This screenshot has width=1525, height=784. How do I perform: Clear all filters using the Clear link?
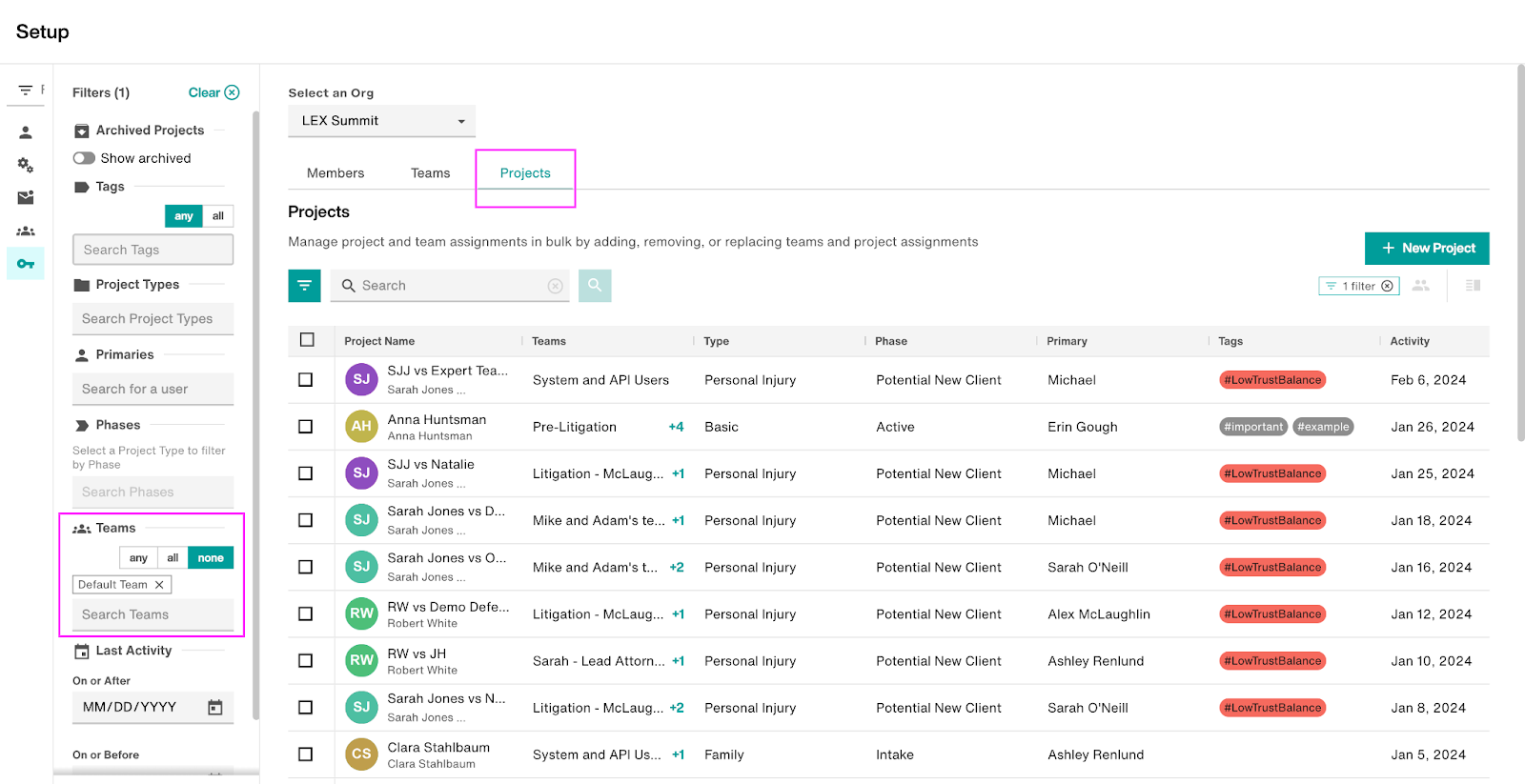[x=213, y=92]
